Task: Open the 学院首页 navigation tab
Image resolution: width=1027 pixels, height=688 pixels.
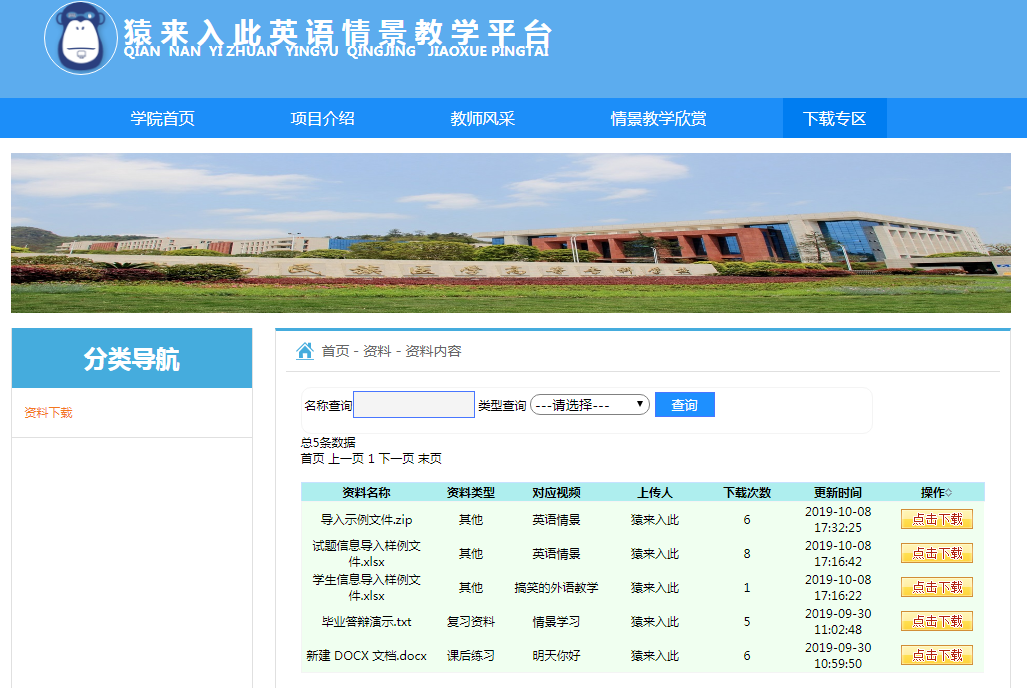Action: click(x=162, y=118)
